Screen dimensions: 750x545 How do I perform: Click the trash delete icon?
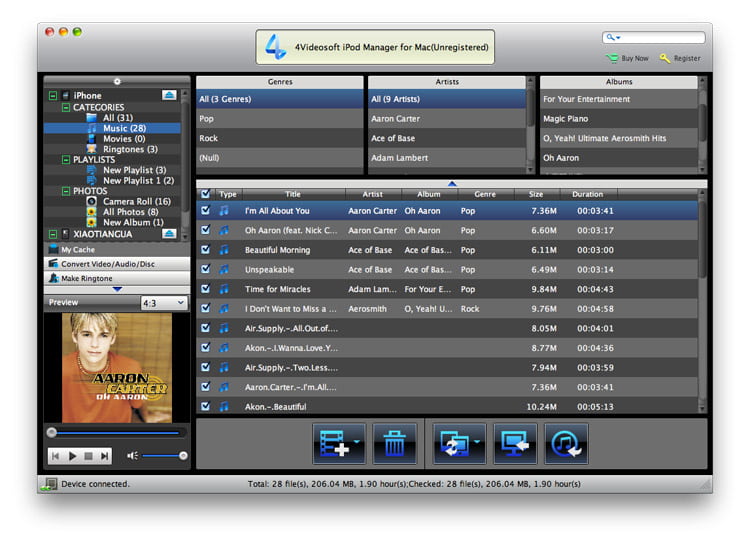pos(394,444)
